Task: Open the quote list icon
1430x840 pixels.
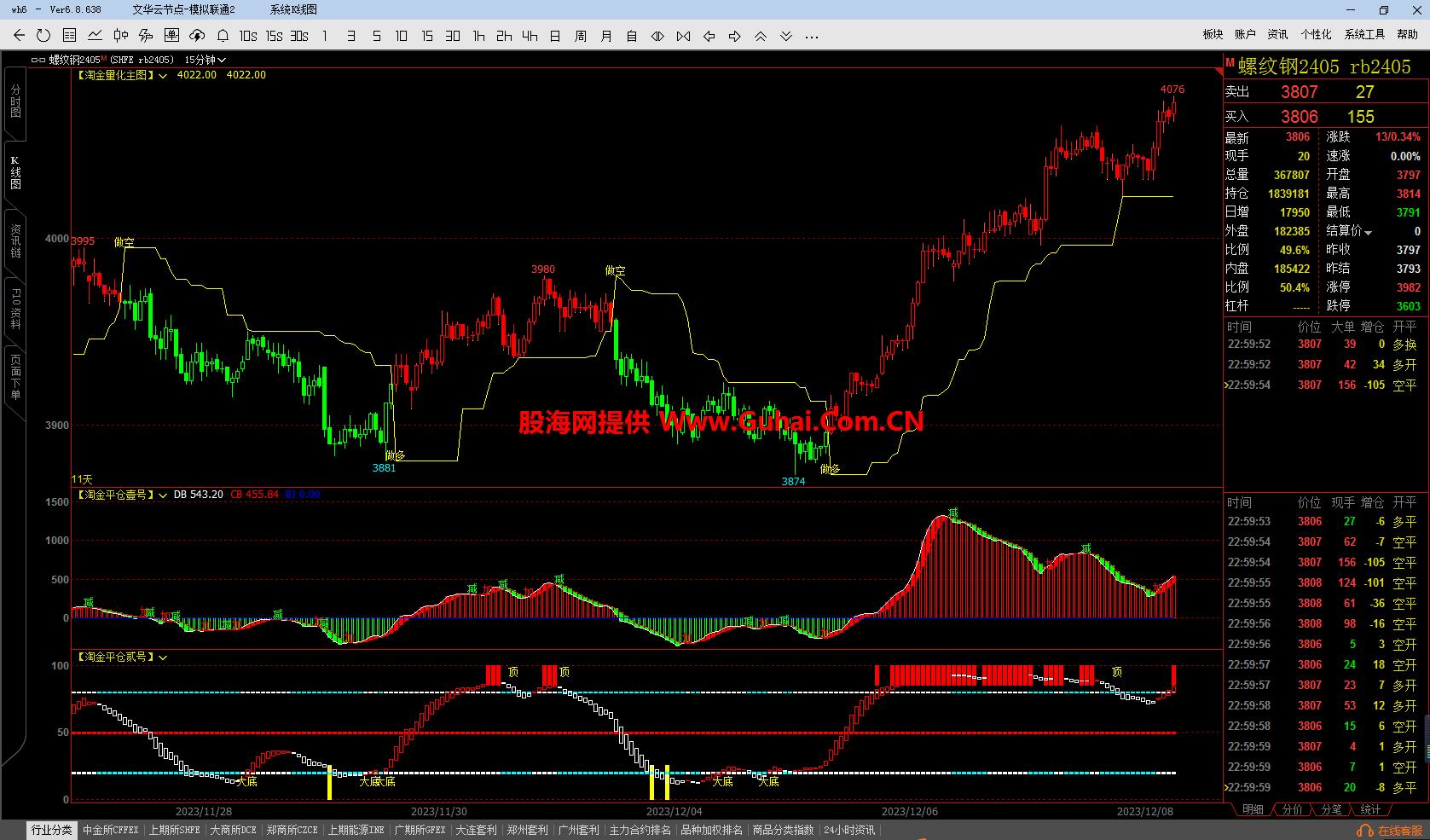Action: pos(69,36)
